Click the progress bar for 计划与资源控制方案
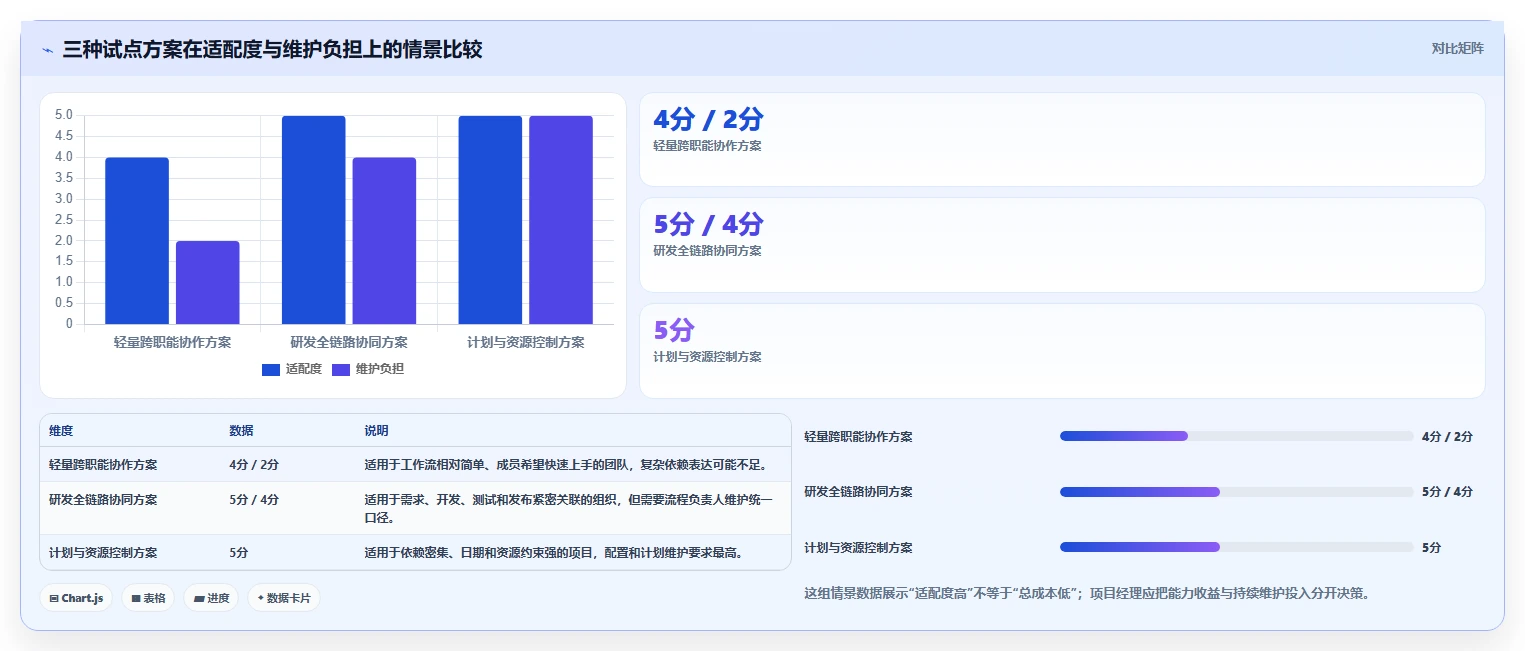 (1236, 547)
